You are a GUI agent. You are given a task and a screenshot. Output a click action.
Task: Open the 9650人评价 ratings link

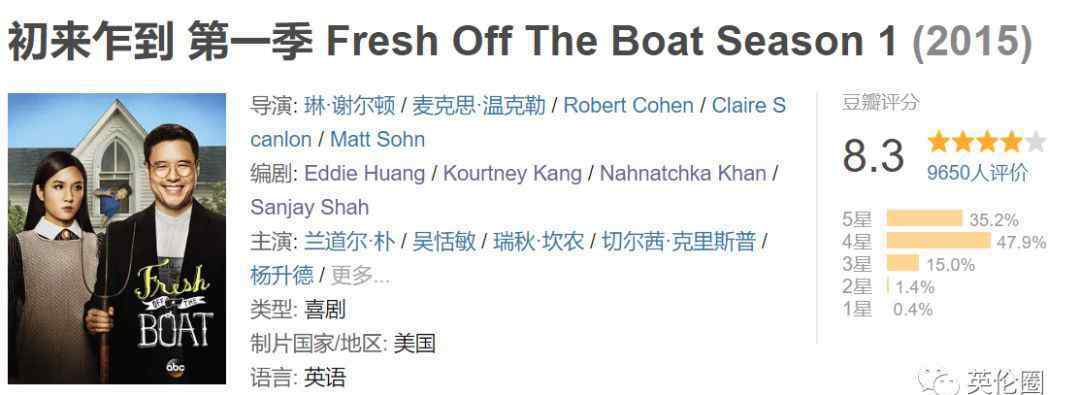pos(977,173)
